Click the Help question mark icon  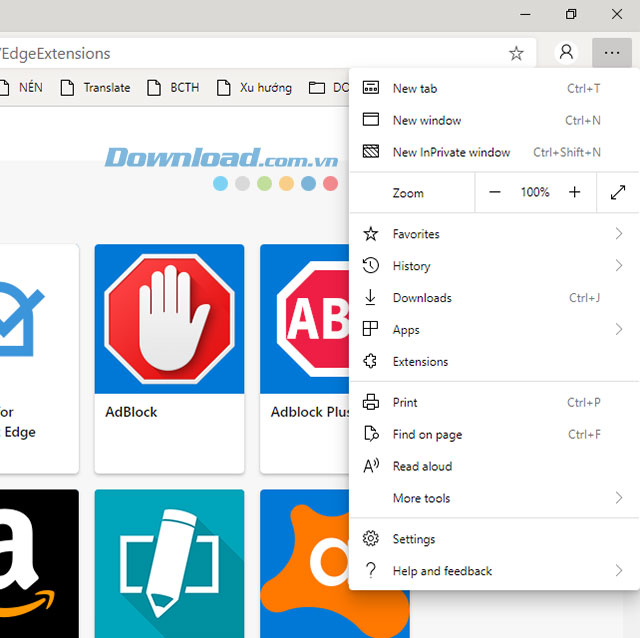click(371, 570)
